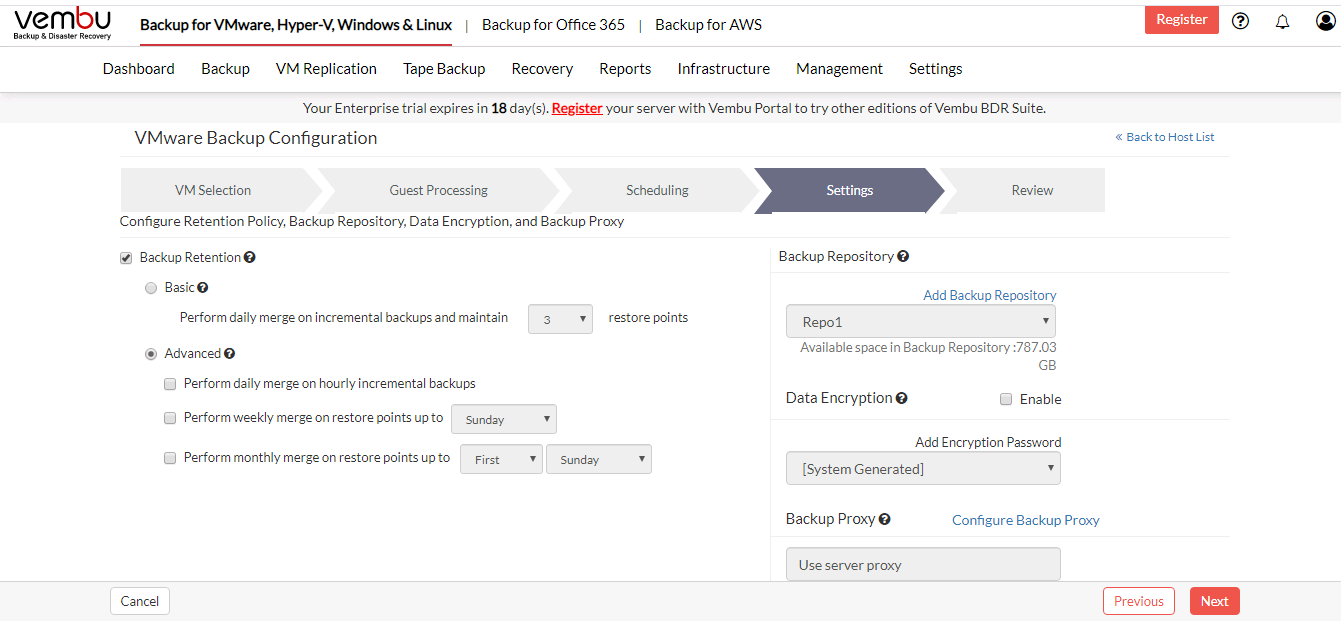Open the monthly merge weekday dropdown

coord(599,459)
